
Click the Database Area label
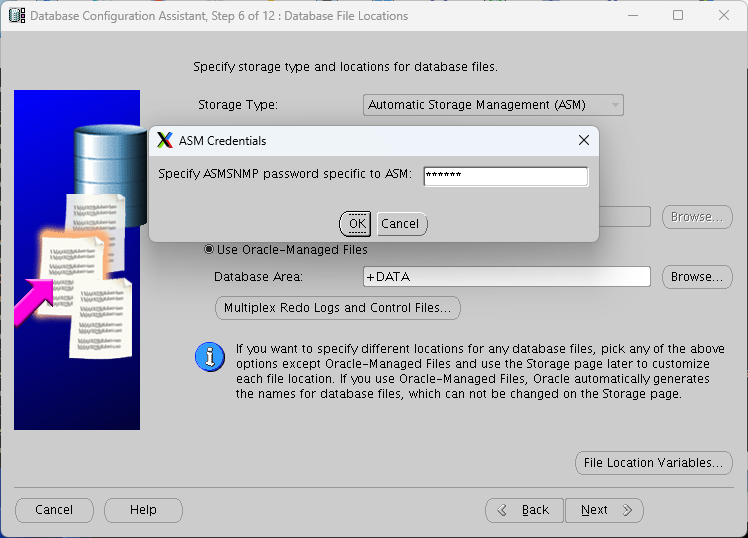pos(258,277)
